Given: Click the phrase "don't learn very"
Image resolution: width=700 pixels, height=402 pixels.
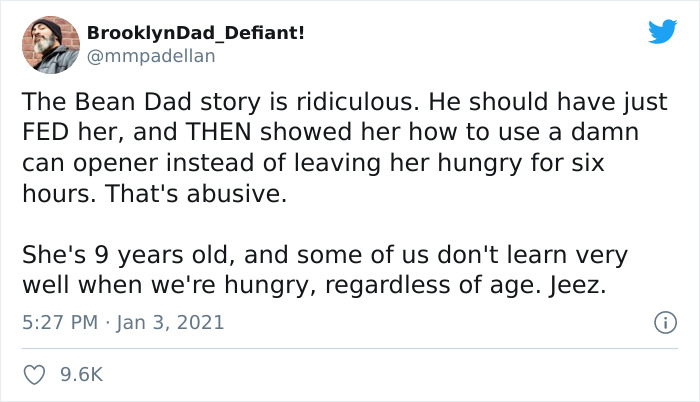Looking at the screenshot, I should tap(532, 255).
